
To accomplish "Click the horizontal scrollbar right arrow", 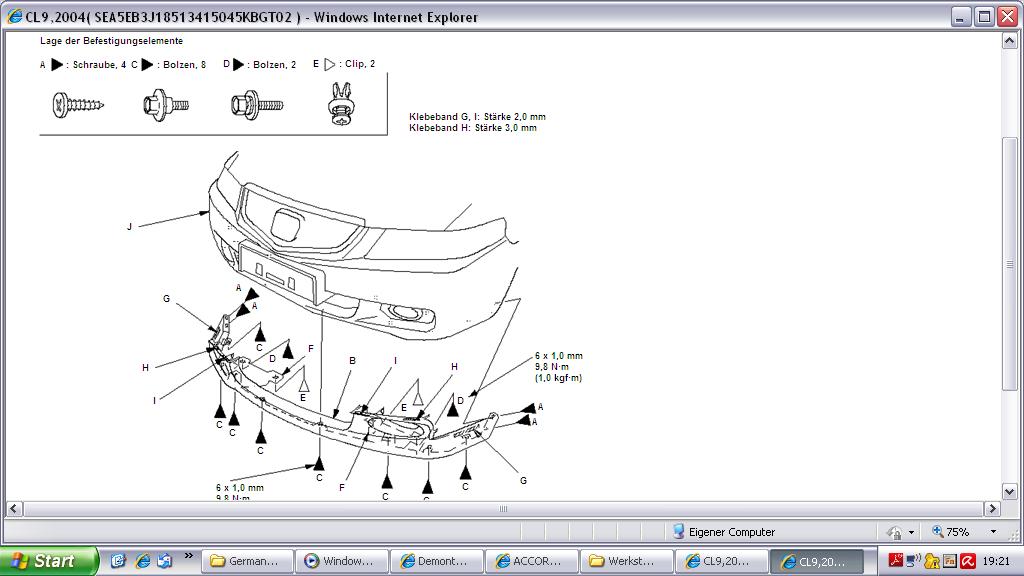I will (x=992, y=509).
